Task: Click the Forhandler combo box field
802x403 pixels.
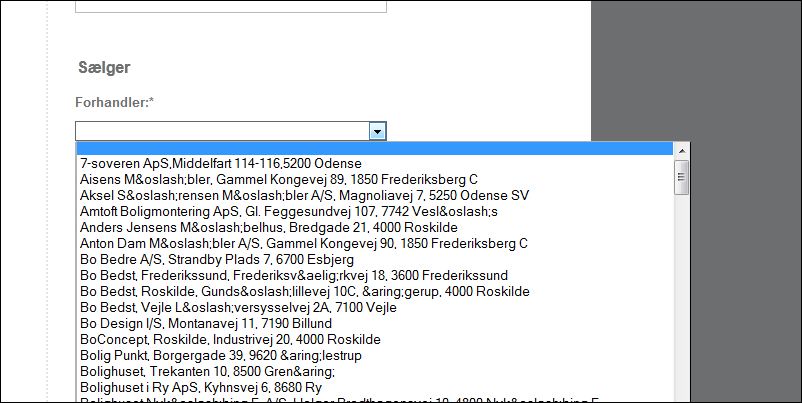Action: pyautogui.click(x=221, y=131)
